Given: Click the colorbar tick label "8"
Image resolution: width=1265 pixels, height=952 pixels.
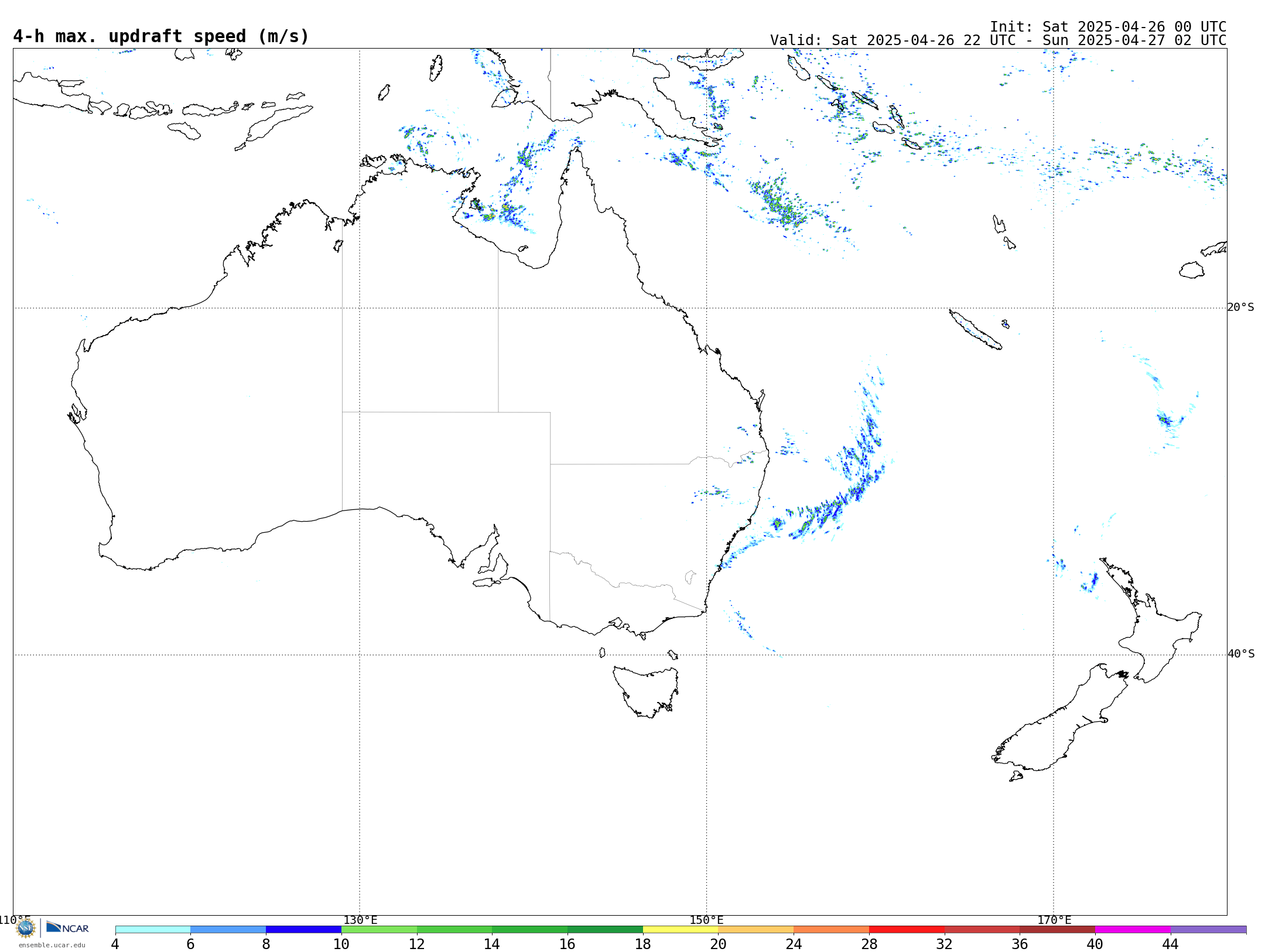Looking at the screenshot, I should click(x=266, y=944).
